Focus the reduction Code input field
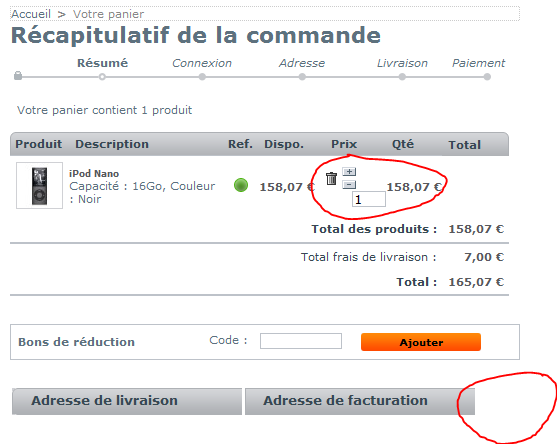The height and width of the screenshot is (444, 557). click(x=301, y=341)
